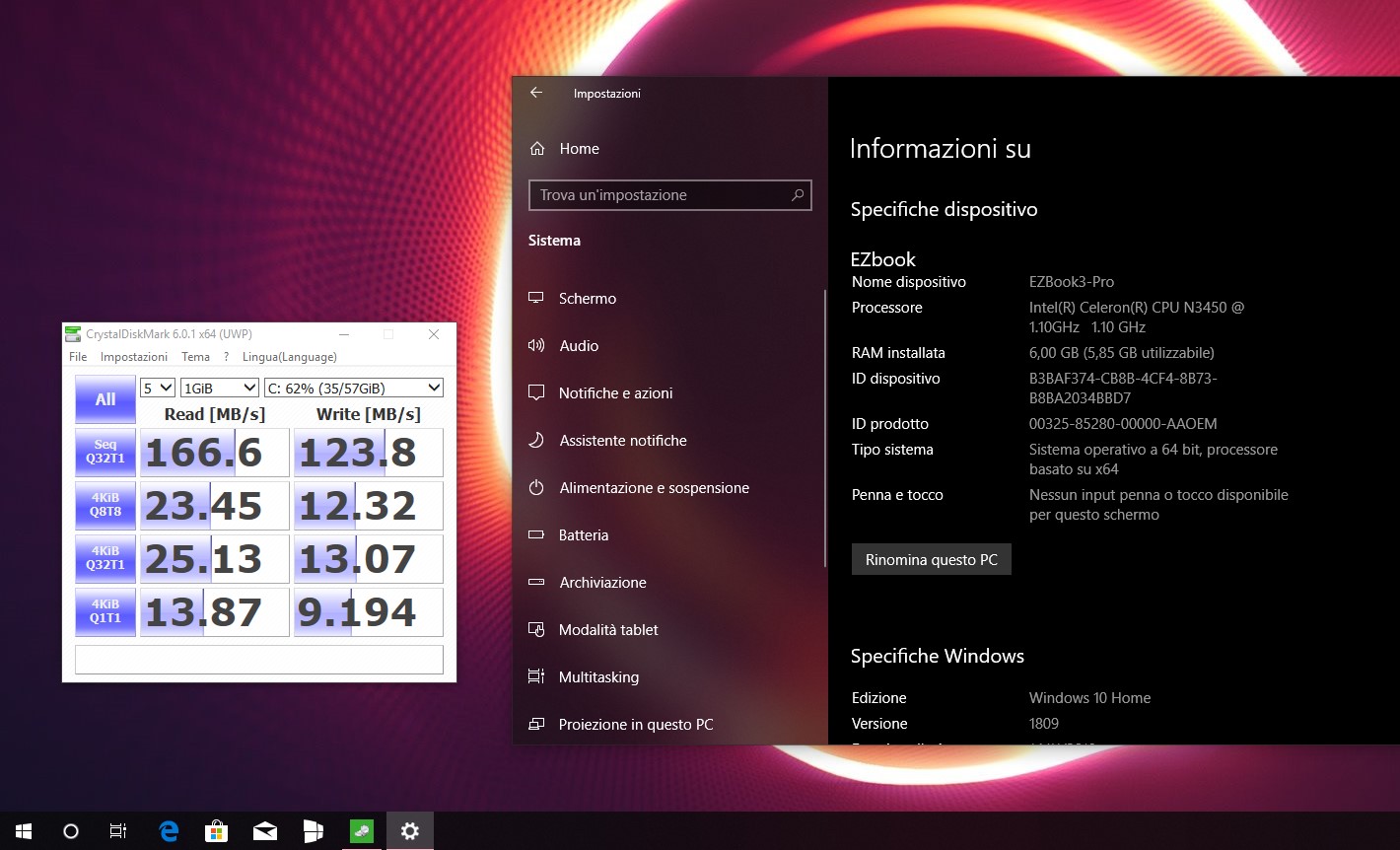The width and height of the screenshot is (1400, 850).
Task: Launch Microsoft Edge from taskbar
Action: pyautogui.click(x=169, y=831)
